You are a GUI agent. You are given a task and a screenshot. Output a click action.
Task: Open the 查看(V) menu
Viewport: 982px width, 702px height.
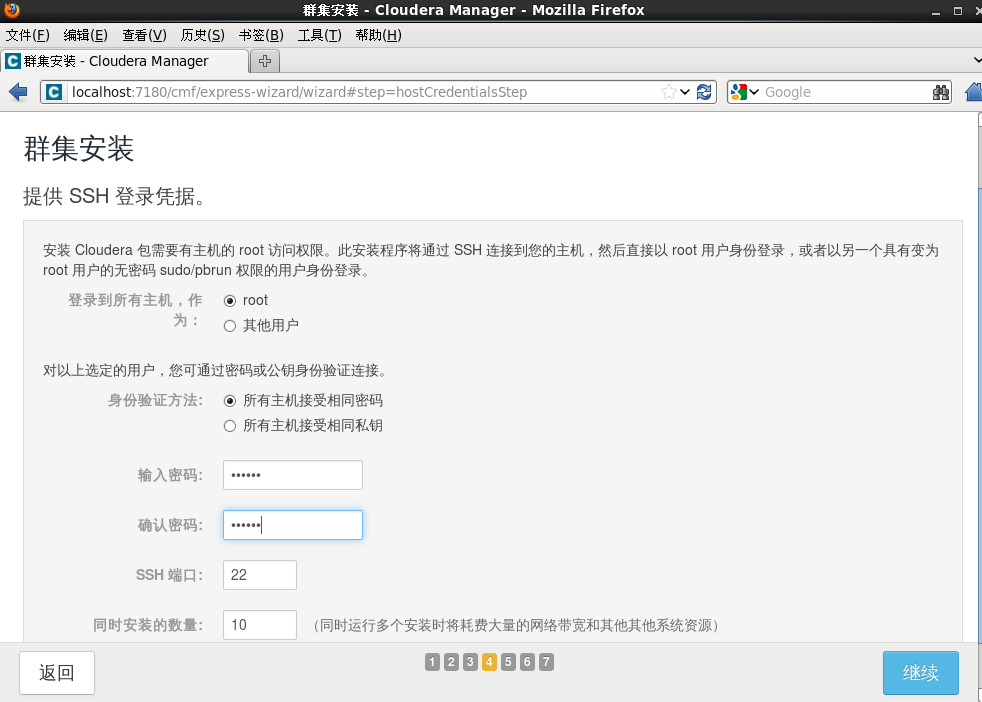[x=145, y=35]
